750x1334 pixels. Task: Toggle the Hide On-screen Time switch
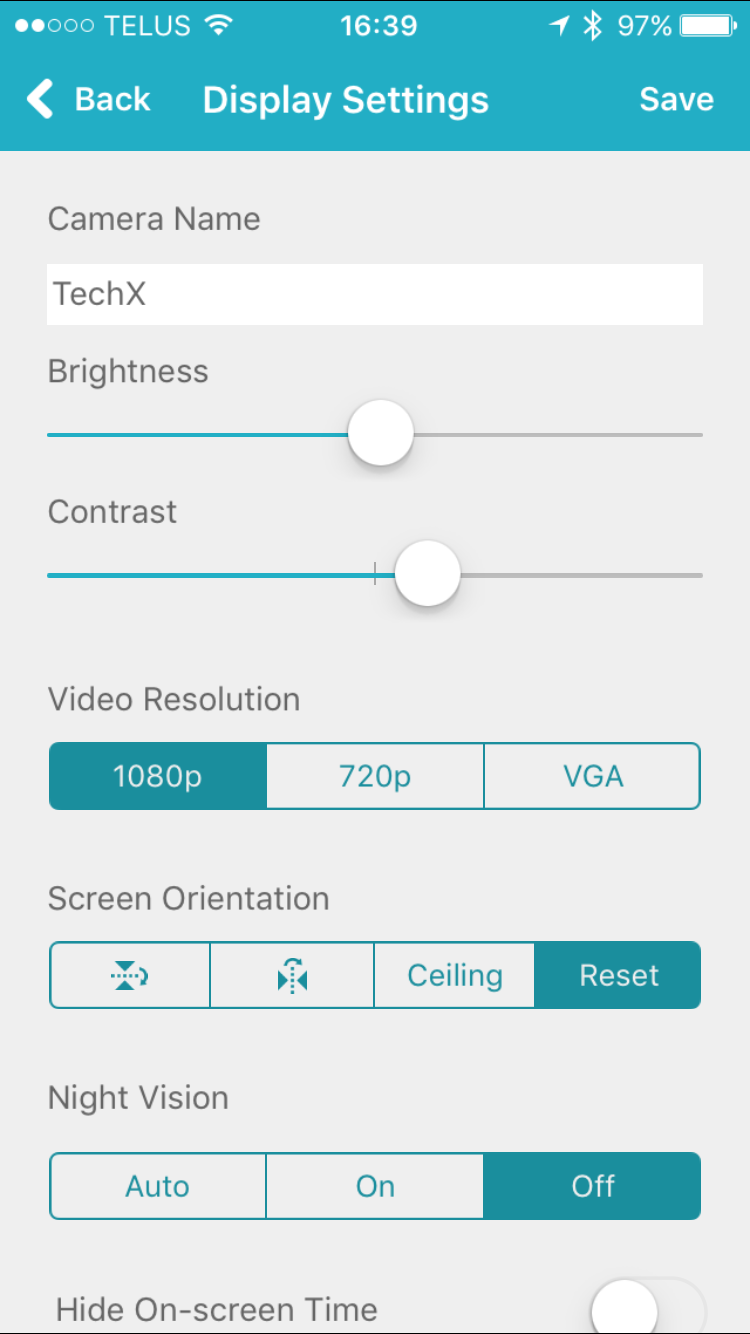[x=647, y=1308]
